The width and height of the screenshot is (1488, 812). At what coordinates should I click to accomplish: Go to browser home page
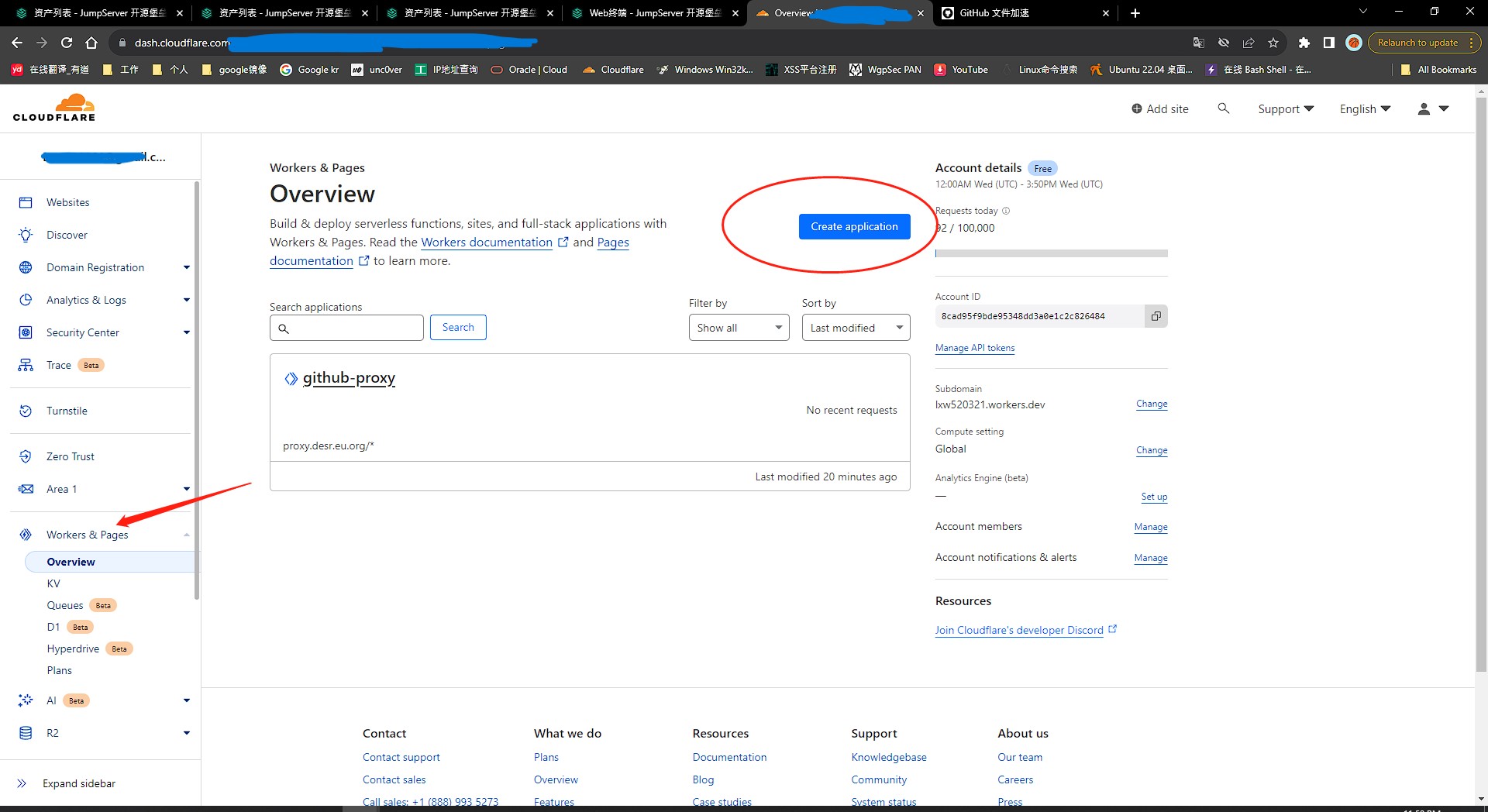91,43
